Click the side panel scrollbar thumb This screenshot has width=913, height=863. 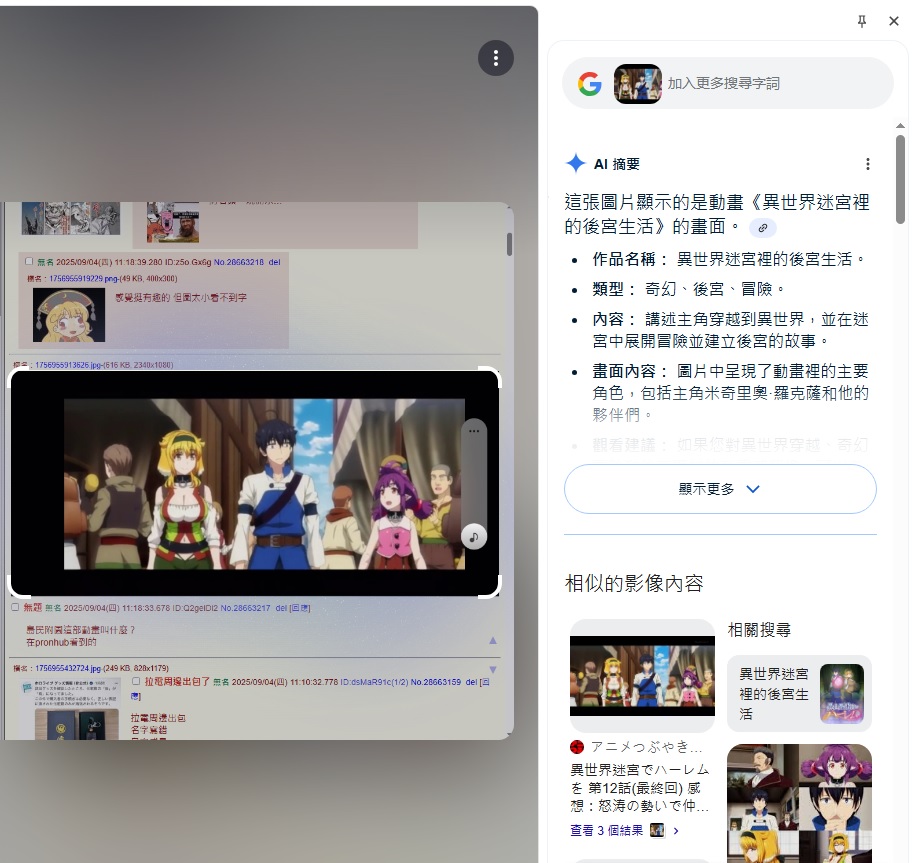[900, 179]
